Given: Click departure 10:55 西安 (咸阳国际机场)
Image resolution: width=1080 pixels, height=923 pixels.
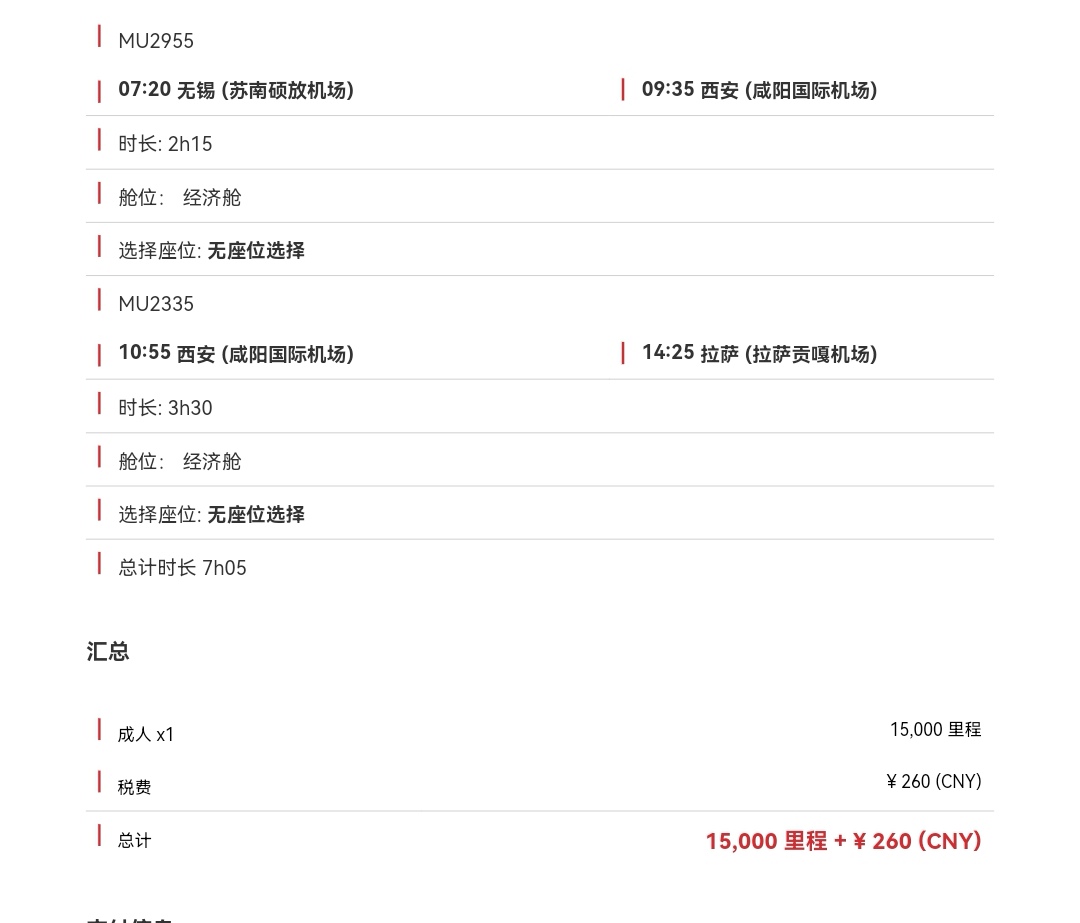Looking at the screenshot, I should (236, 353).
